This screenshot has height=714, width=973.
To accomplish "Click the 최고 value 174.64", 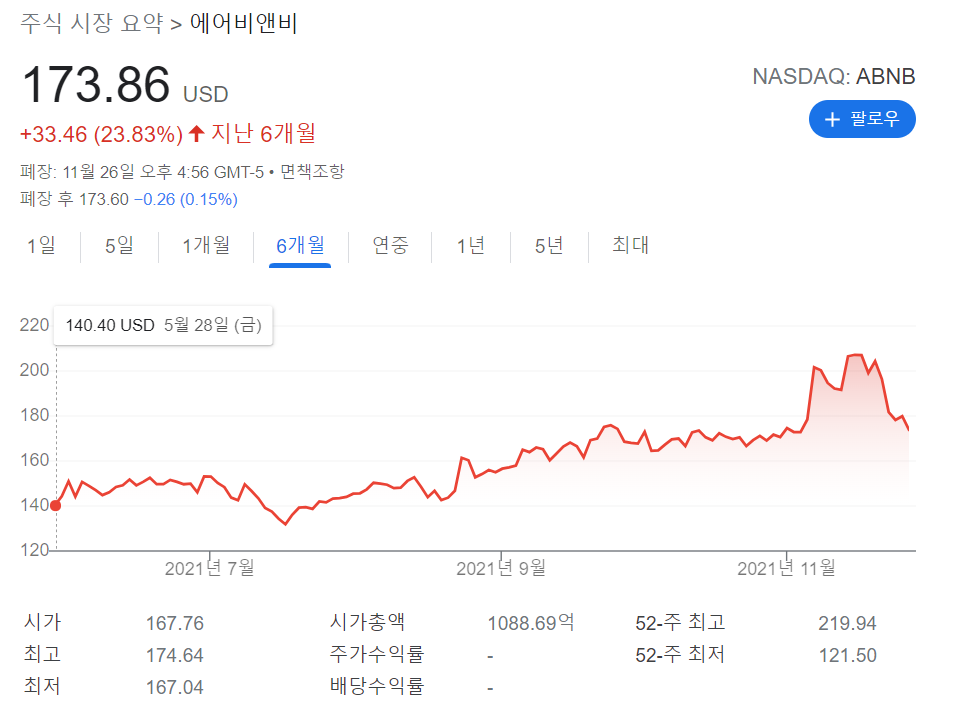I will tap(174, 655).
